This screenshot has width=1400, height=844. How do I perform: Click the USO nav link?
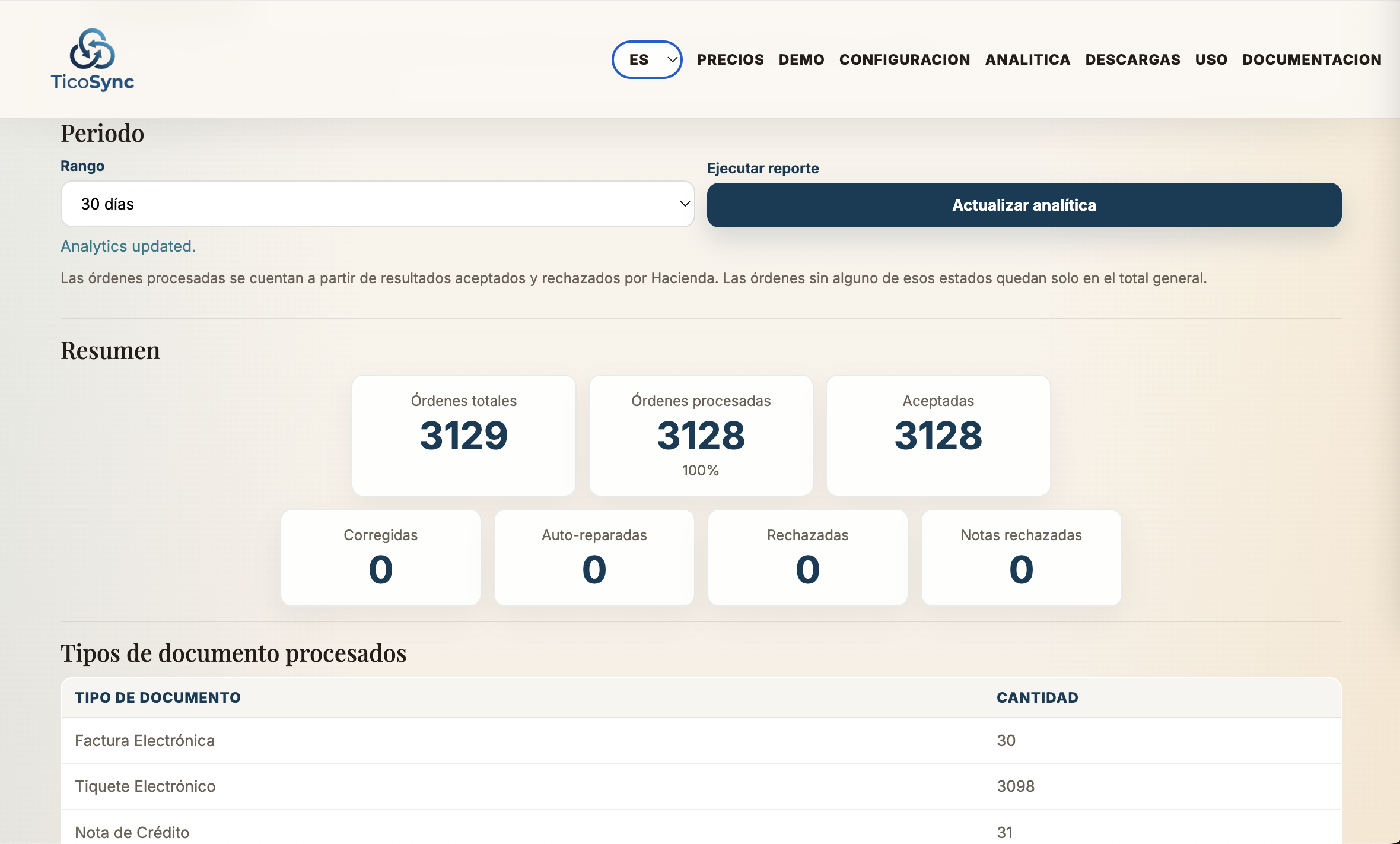click(1211, 59)
